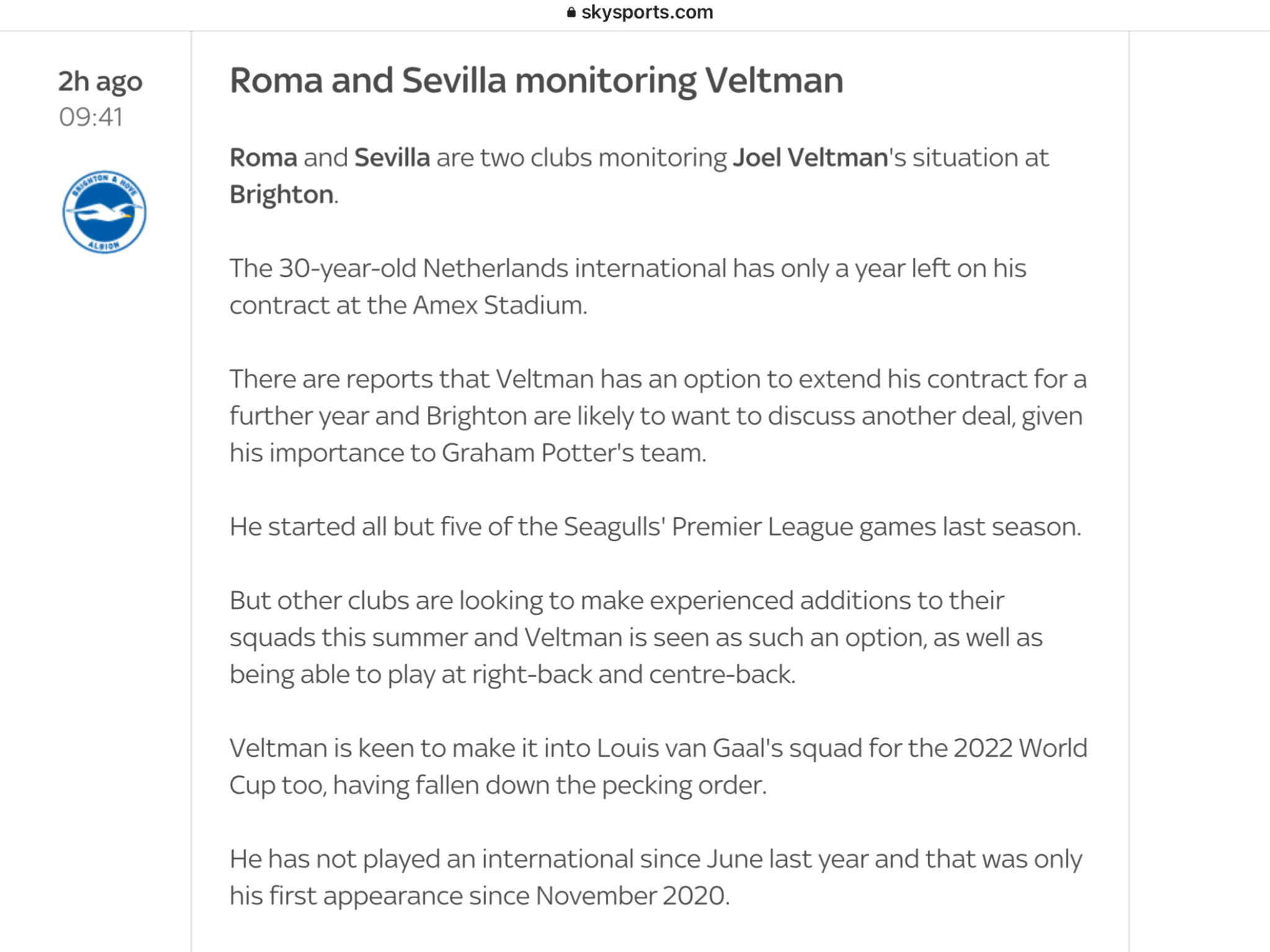This screenshot has height=952, width=1270.
Task: Open the 'Roma and Sevilla monitoring Veltman' headline
Action: coord(536,81)
